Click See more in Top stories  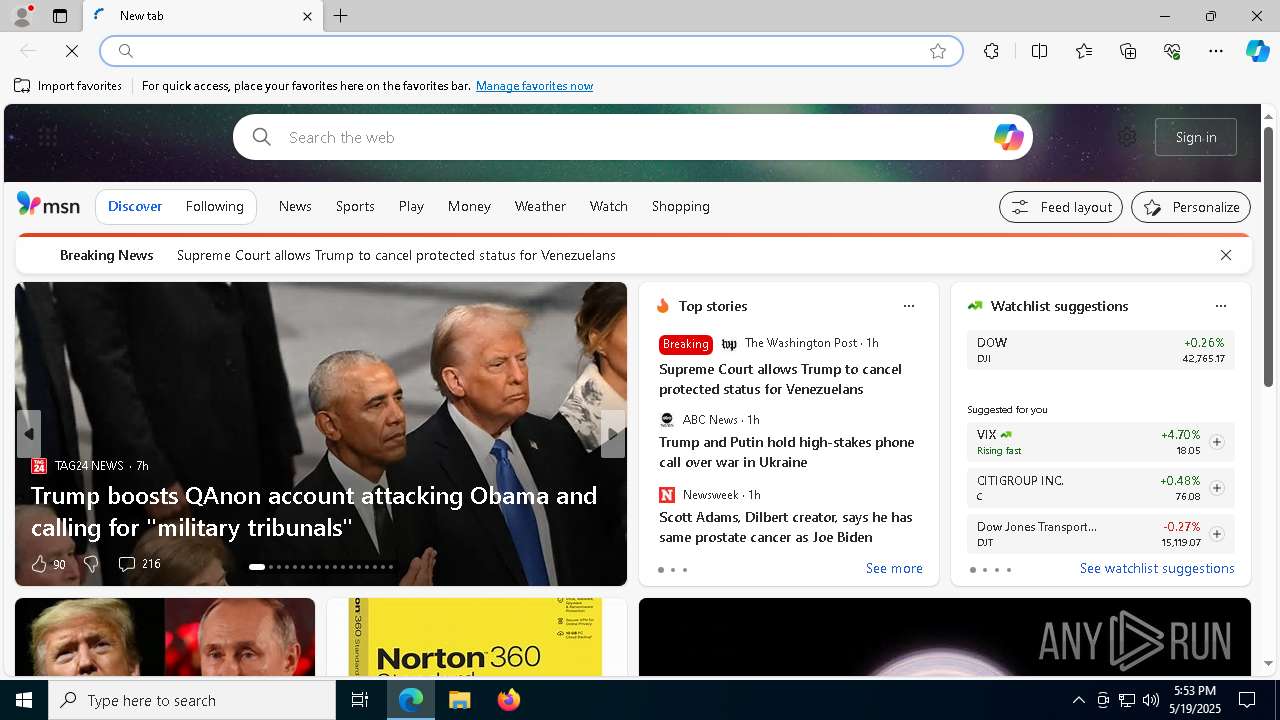(x=894, y=568)
